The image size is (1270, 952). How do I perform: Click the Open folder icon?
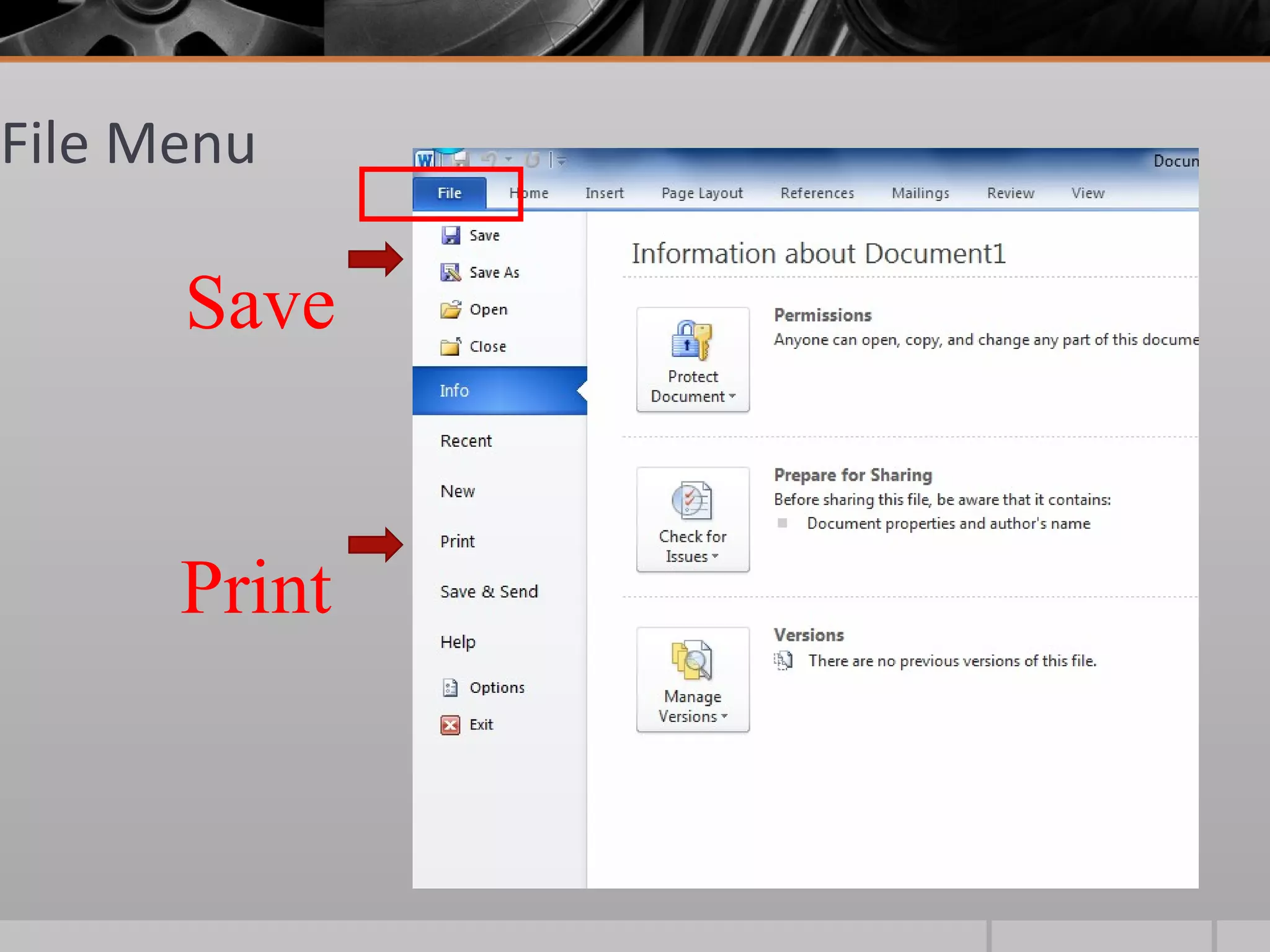point(451,309)
